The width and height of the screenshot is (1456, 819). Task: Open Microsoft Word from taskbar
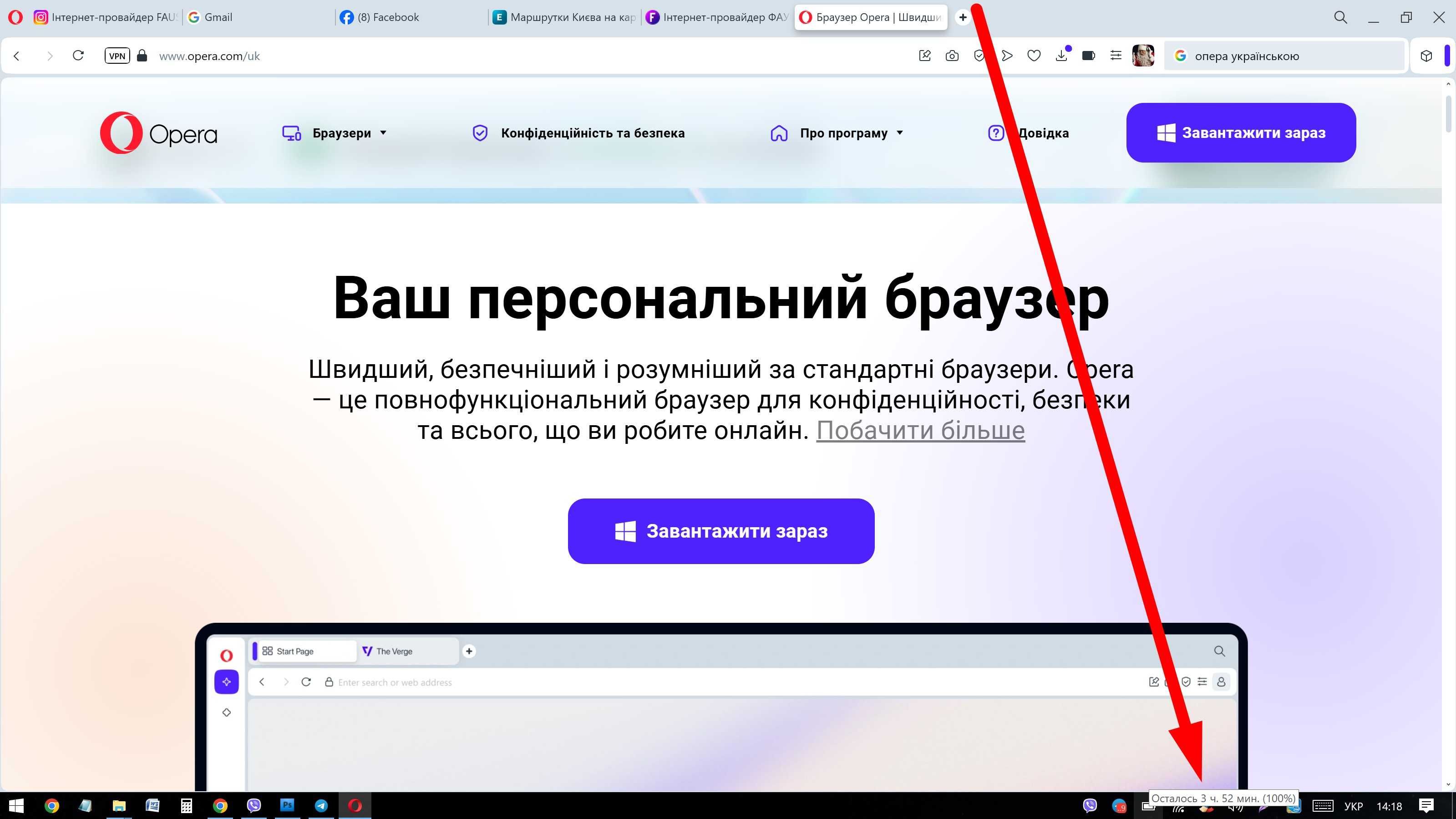(152, 805)
